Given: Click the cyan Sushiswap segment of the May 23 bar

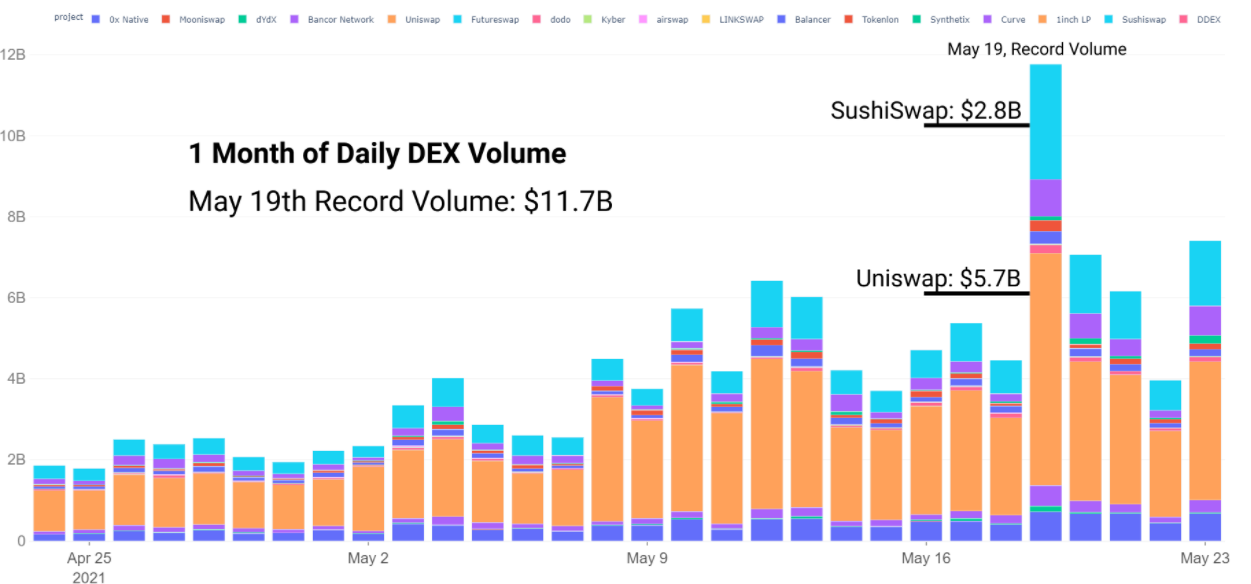Looking at the screenshot, I should pyautogui.click(x=1205, y=273).
